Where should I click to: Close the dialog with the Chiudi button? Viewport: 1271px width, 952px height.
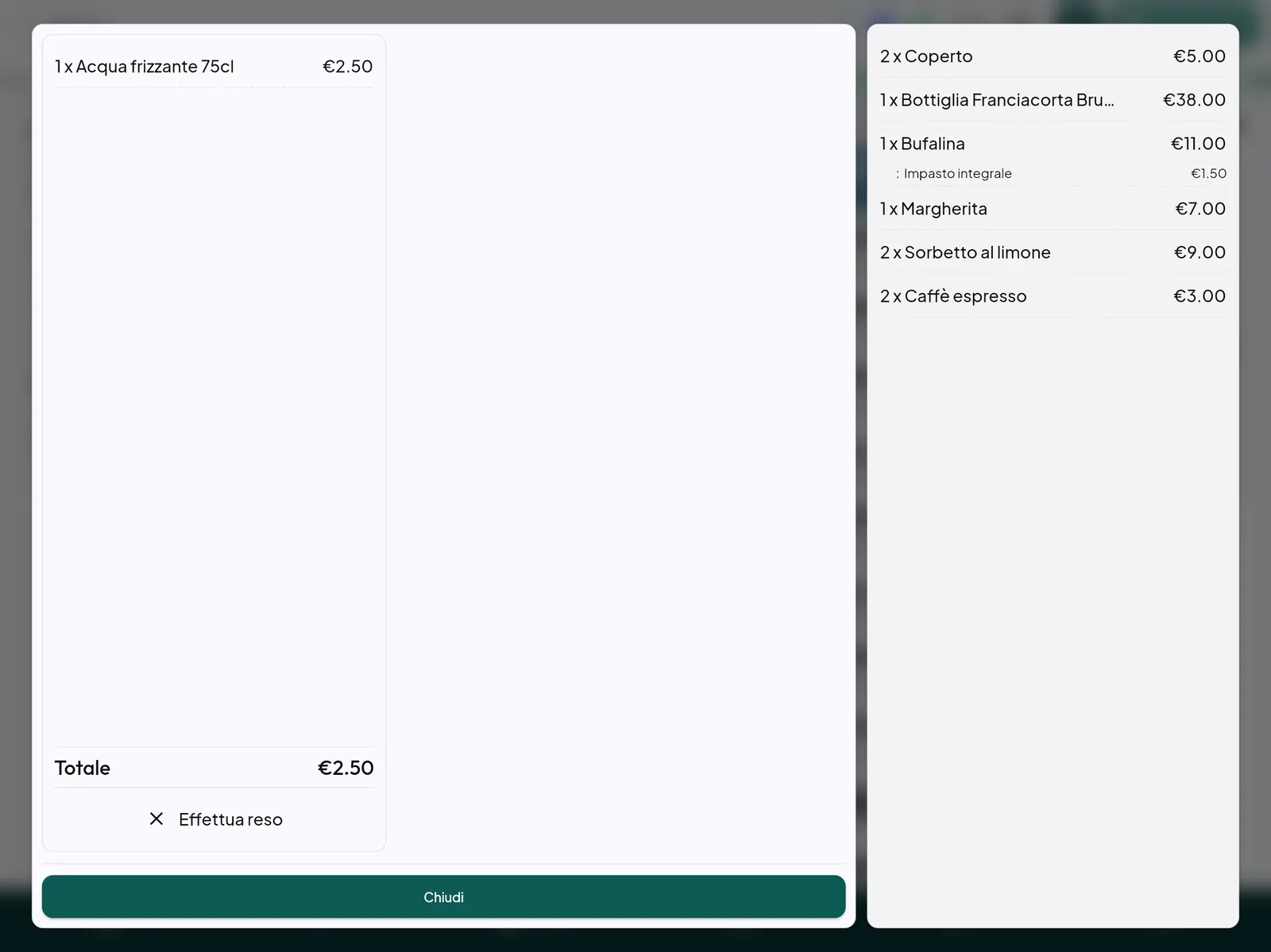pyautogui.click(x=443, y=896)
